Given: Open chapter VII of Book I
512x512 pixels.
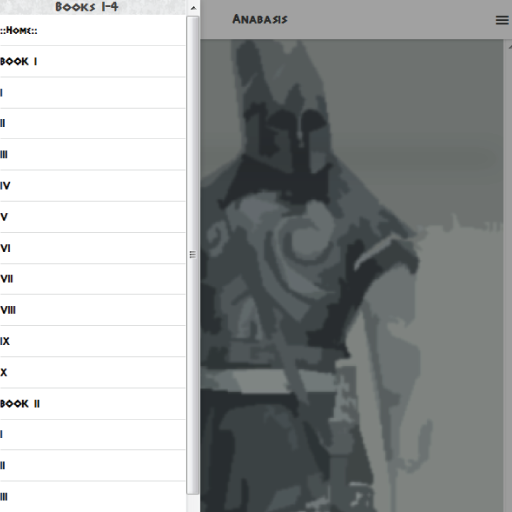Looking at the screenshot, I should (92, 279).
